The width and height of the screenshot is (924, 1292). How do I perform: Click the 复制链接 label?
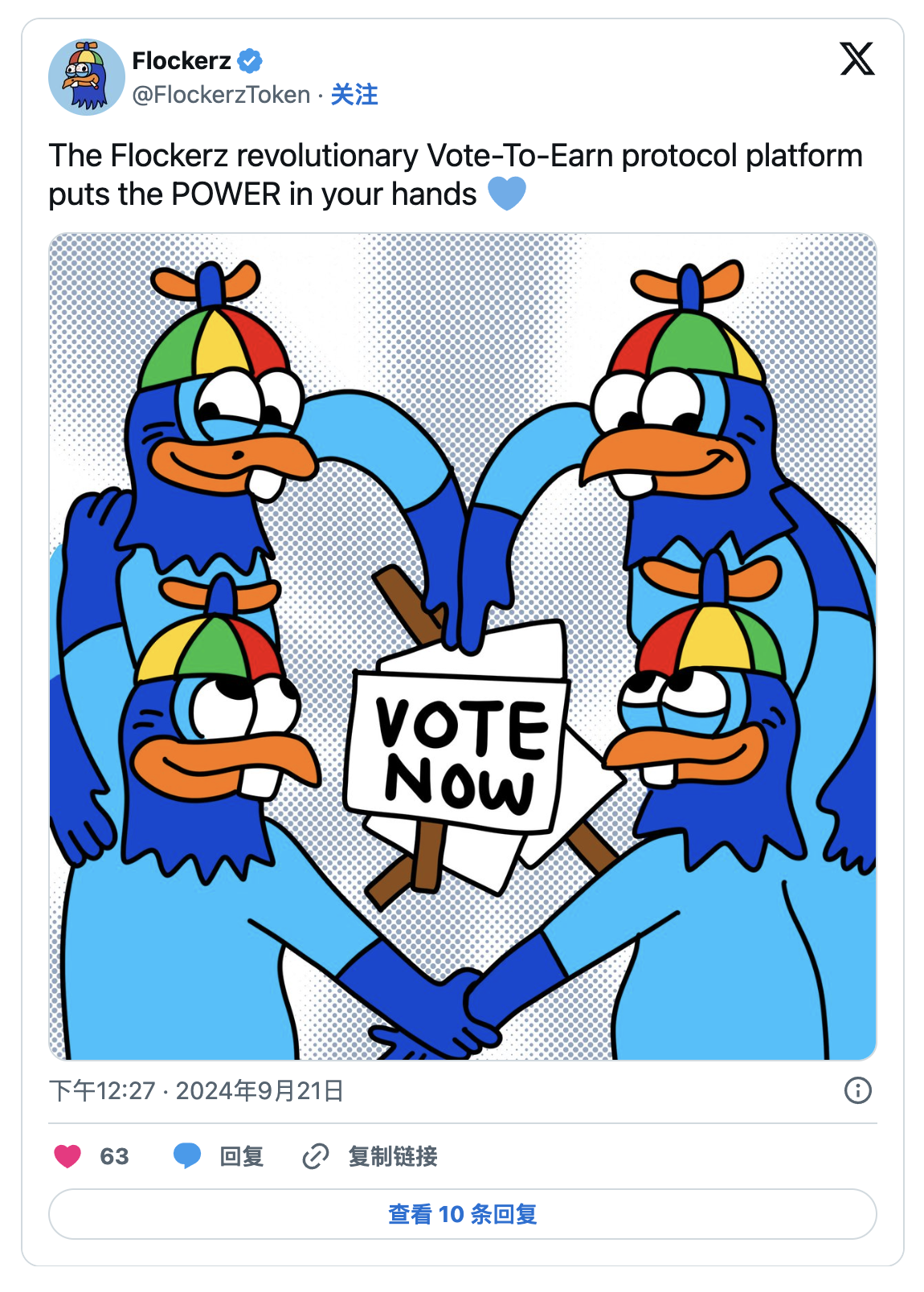tap(393, 1156)
